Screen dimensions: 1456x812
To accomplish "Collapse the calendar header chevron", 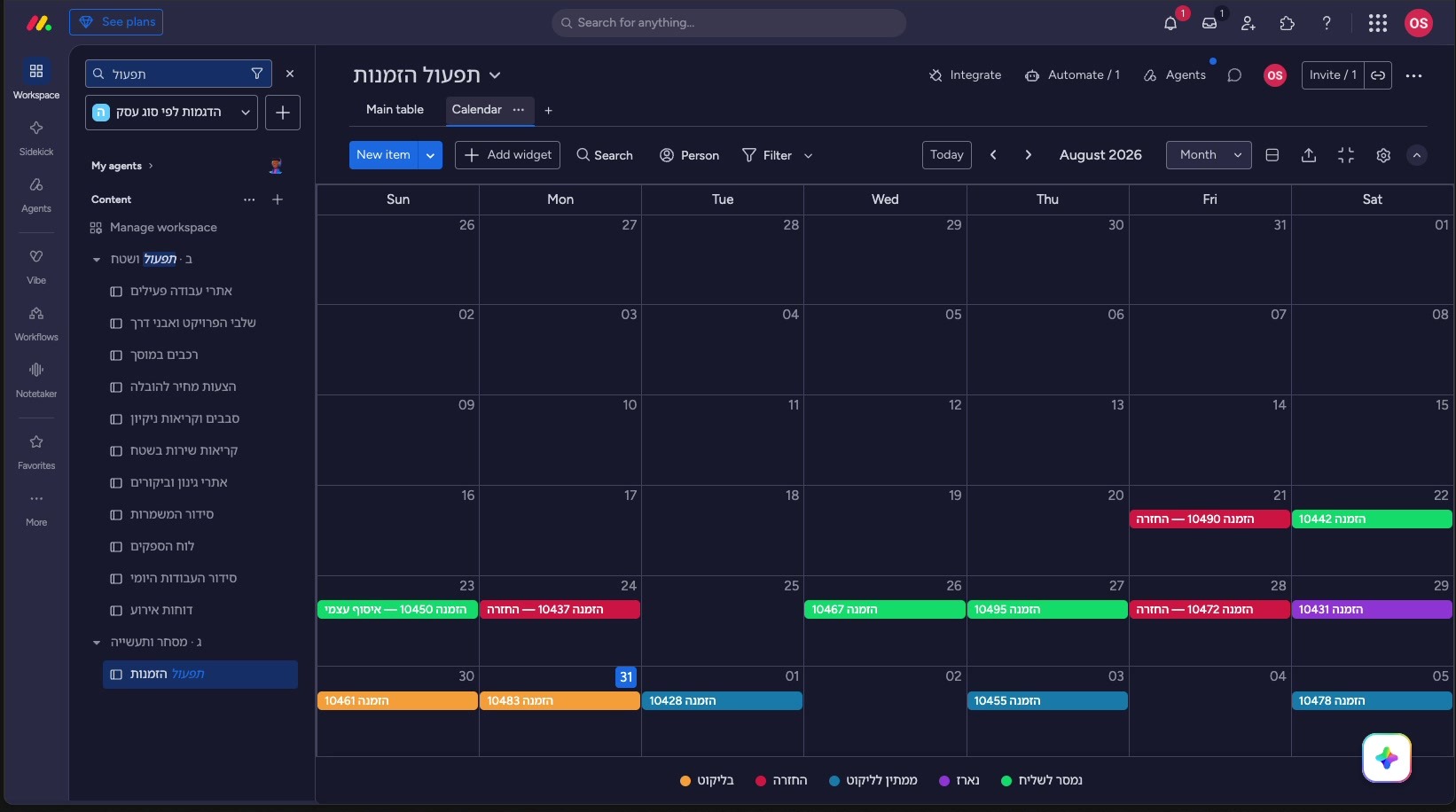I will [x=1417, y=155].
